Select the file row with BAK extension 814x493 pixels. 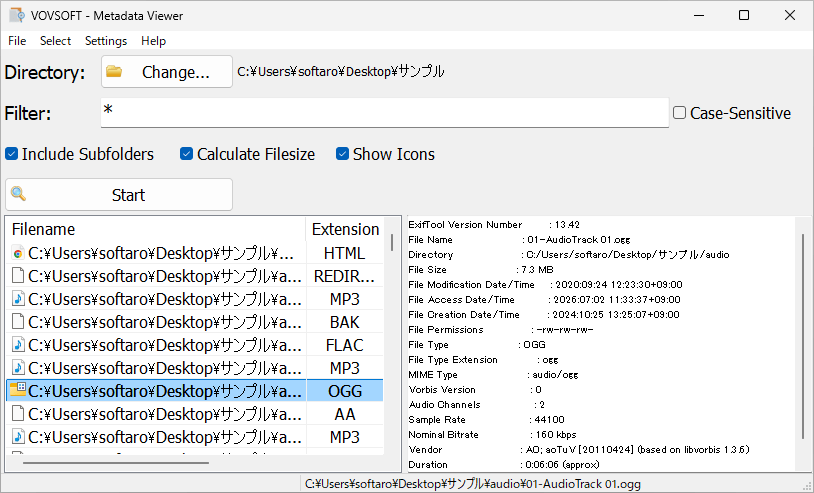(195, 322)
